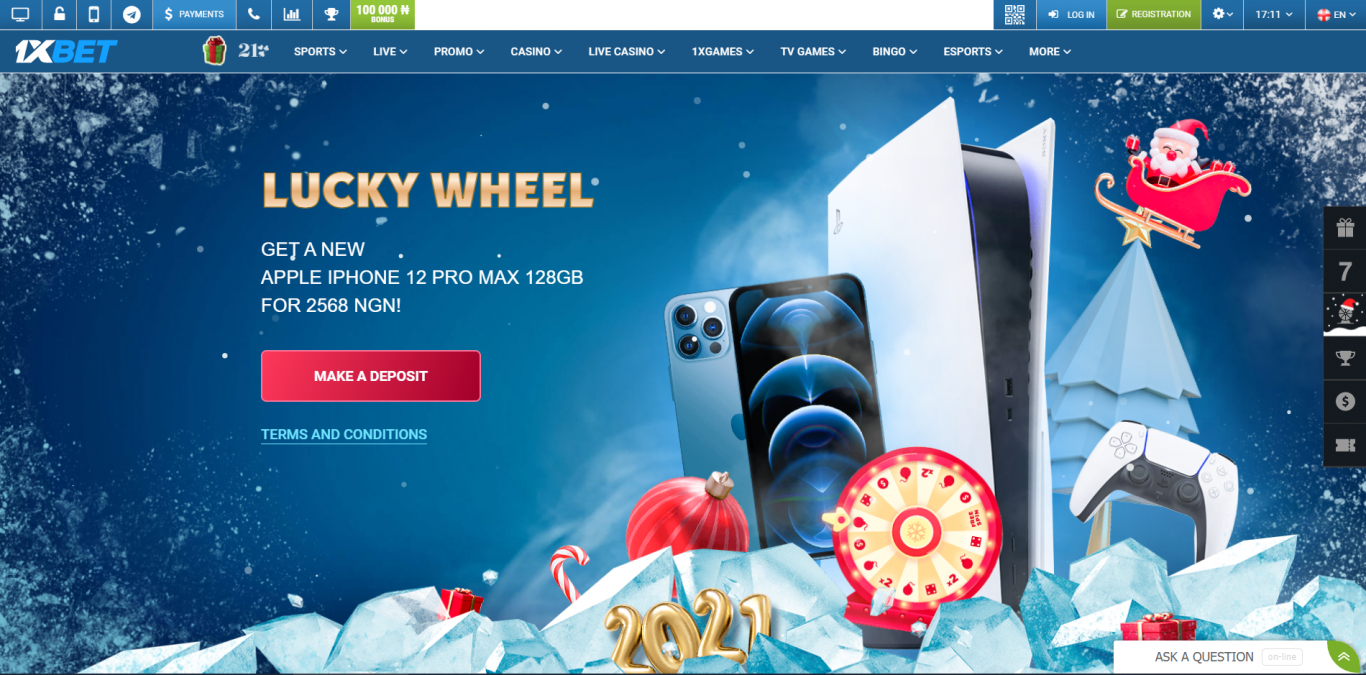The height and width of the screenshot is (675, 1366).
Task: Open the CASINO menu
Action: coord(536,51)
